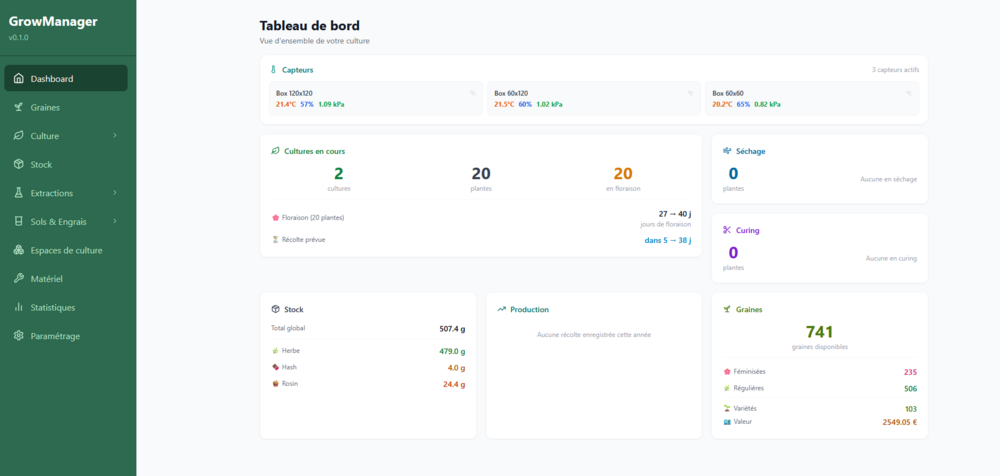This screenshot has width=1000, height=476.
Task: Go to the Dashboard menu item
Action: (66, 78)
